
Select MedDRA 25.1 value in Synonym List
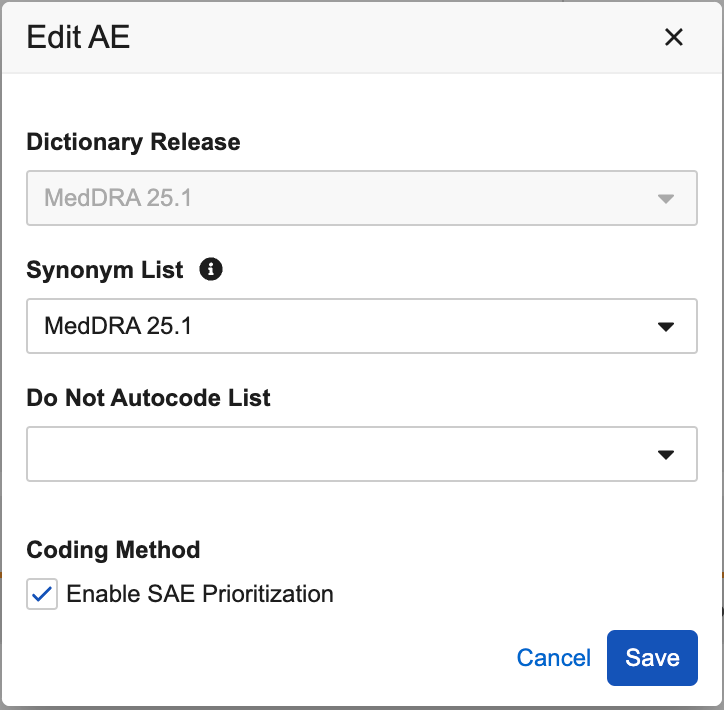(118, 326)
